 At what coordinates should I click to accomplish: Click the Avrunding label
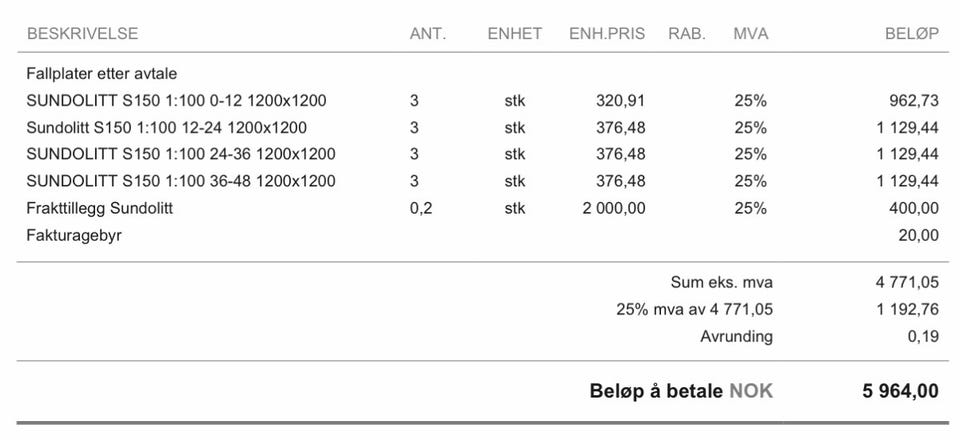736,336
